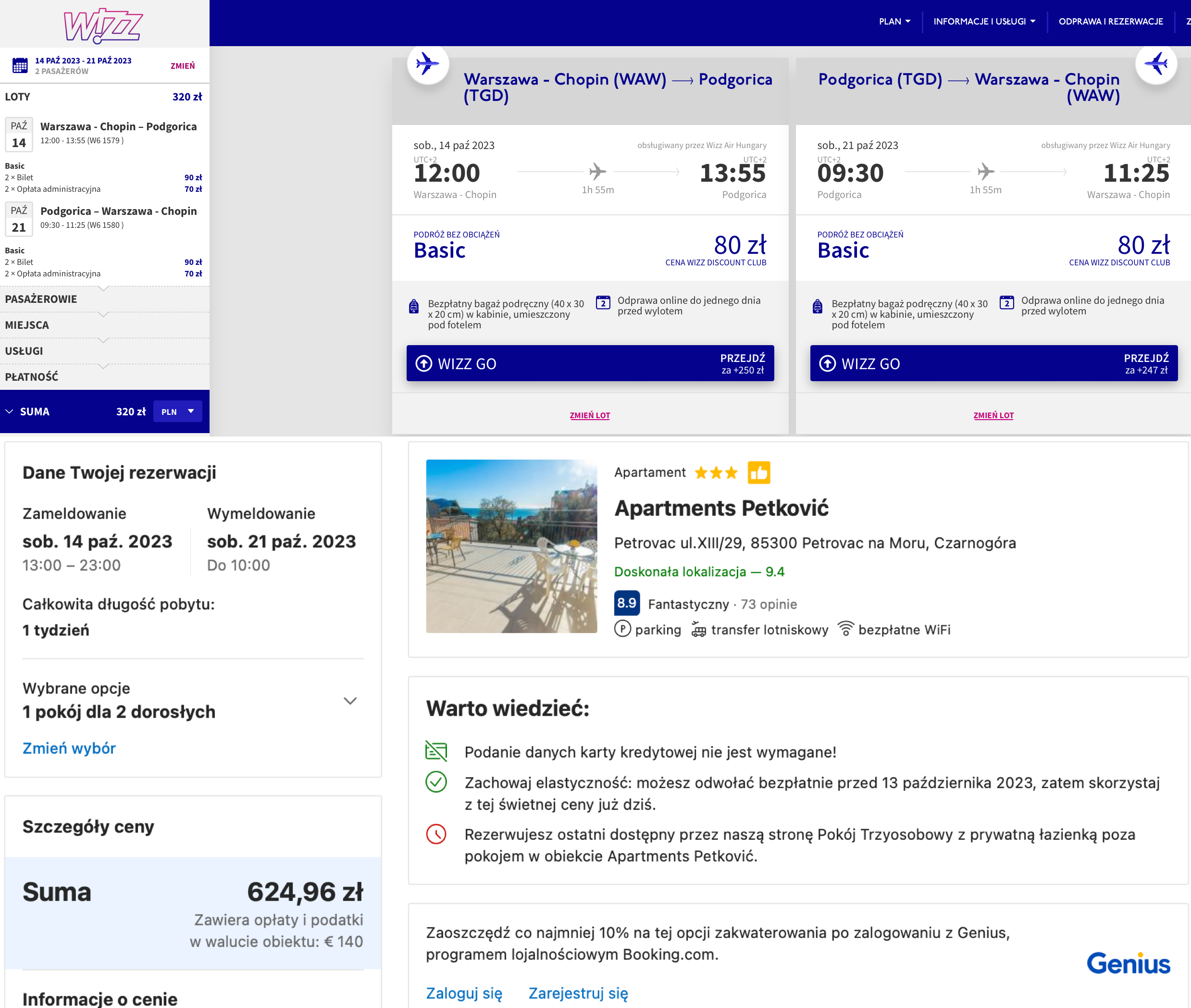Click the Zmień wybór link
Screen dimensions: 1191x1008
pos(69,748)
